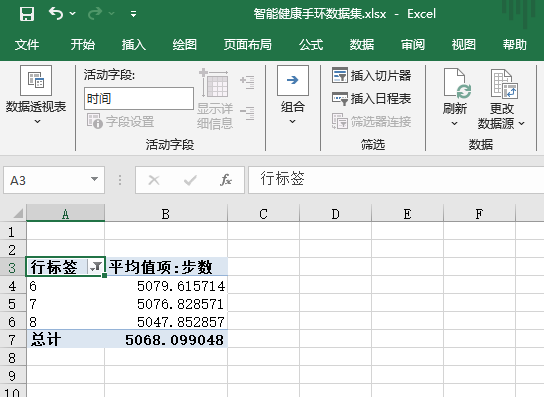Expand the 刷新 dropdown arrow

[454, 124]
